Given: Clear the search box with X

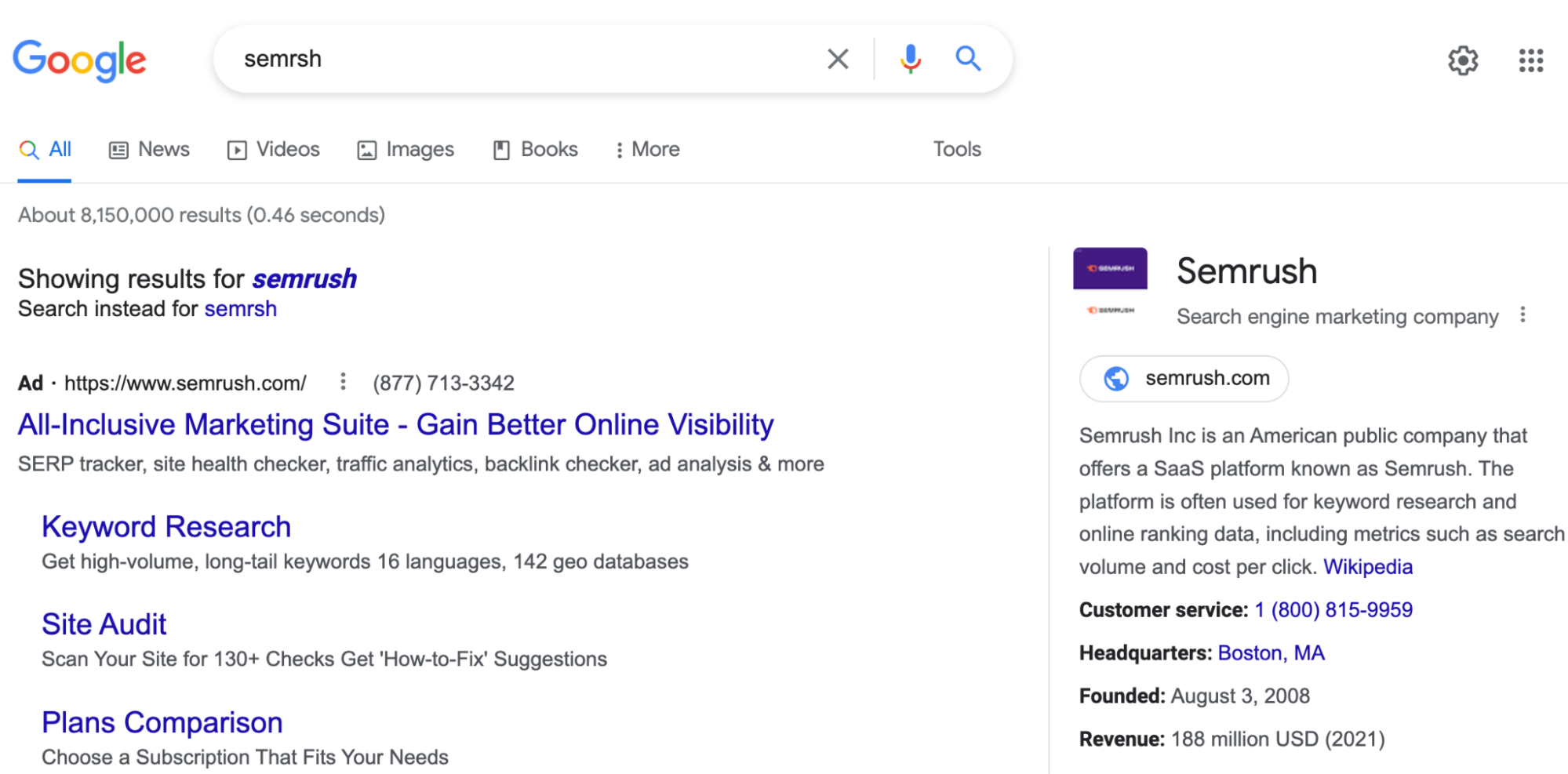Looking at the screenshot, I should [838, 59].
